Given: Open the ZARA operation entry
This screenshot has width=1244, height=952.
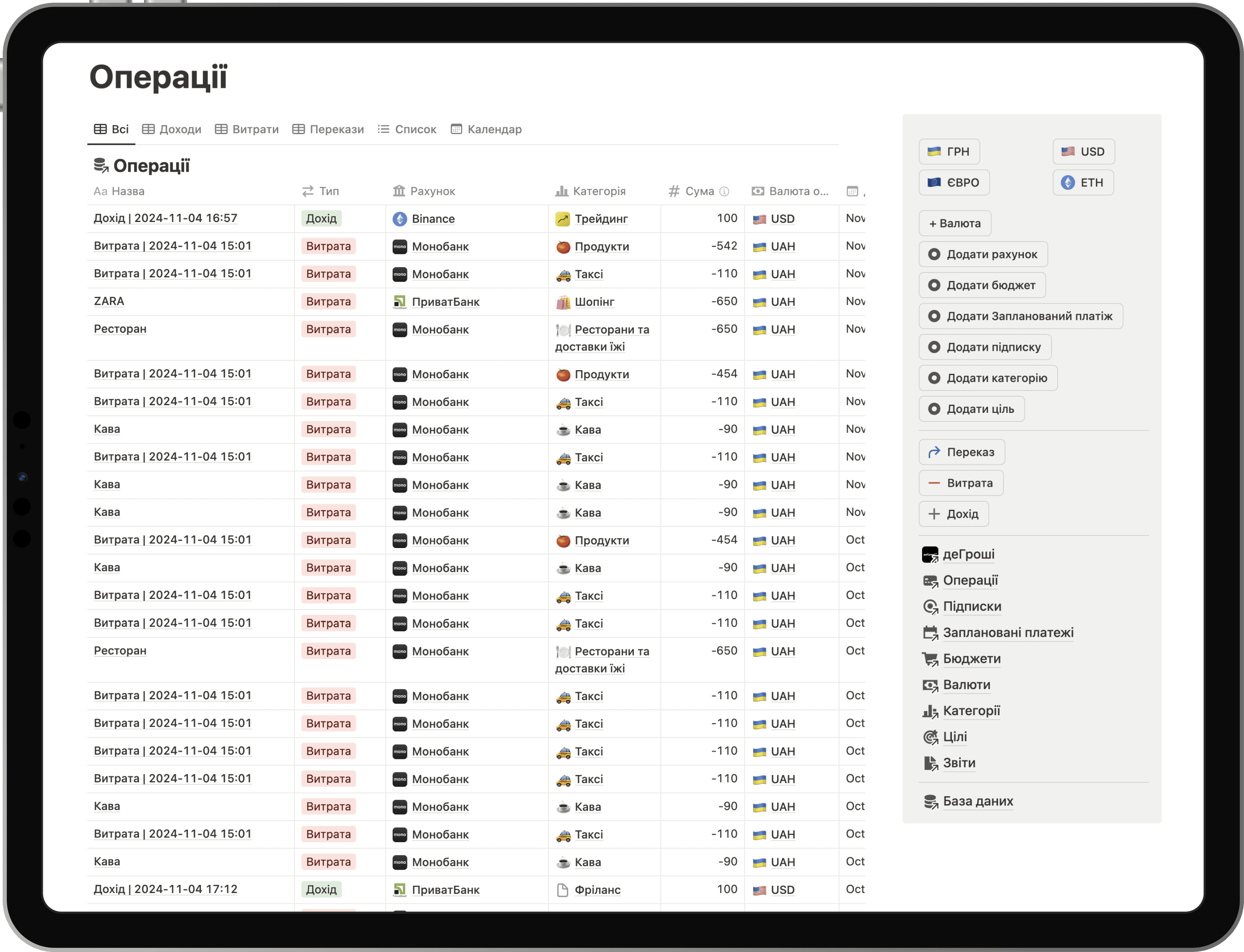Looking at the screenshot, I should pyautogui.click(x=109, y=301).
